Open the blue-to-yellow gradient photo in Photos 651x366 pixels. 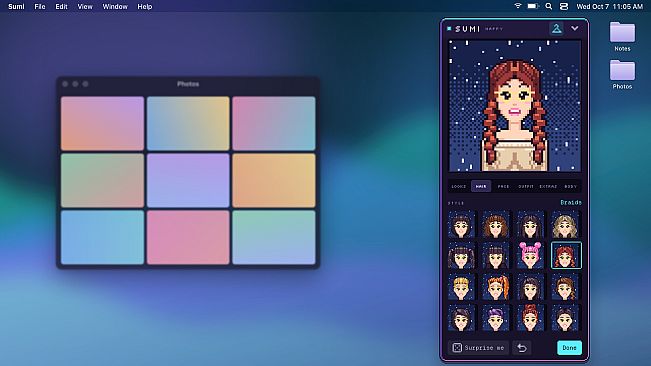[188, 123]
